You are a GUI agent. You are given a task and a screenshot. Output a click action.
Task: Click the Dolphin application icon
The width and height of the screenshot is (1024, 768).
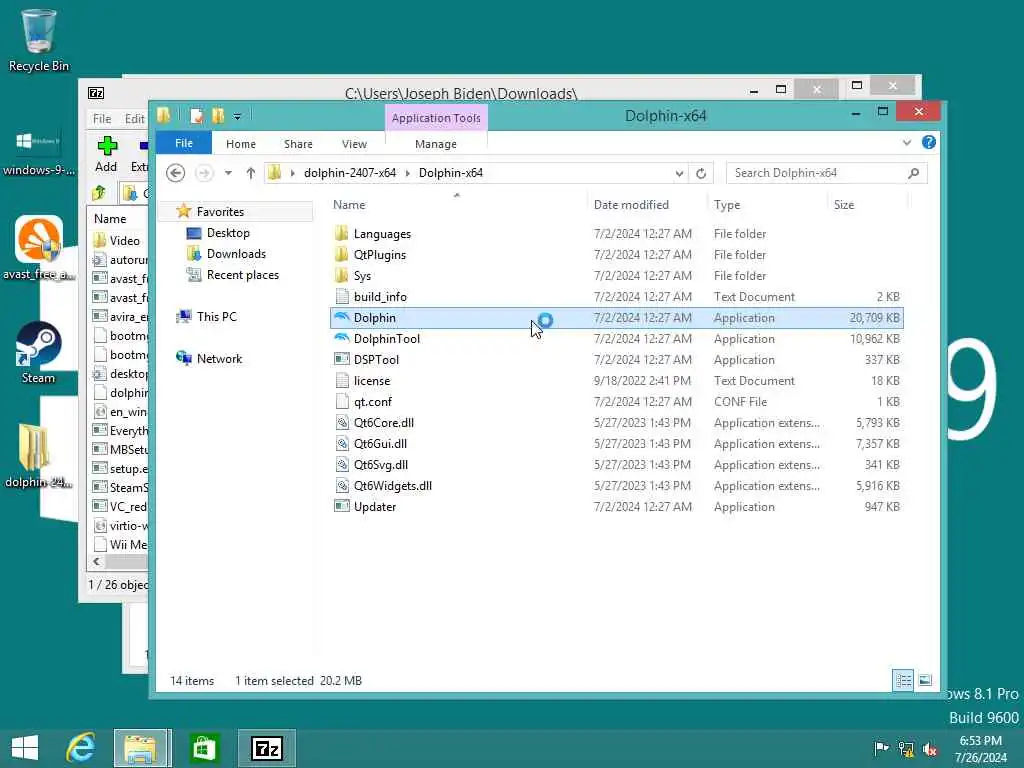pyautogui.click(x=342, y=317)
